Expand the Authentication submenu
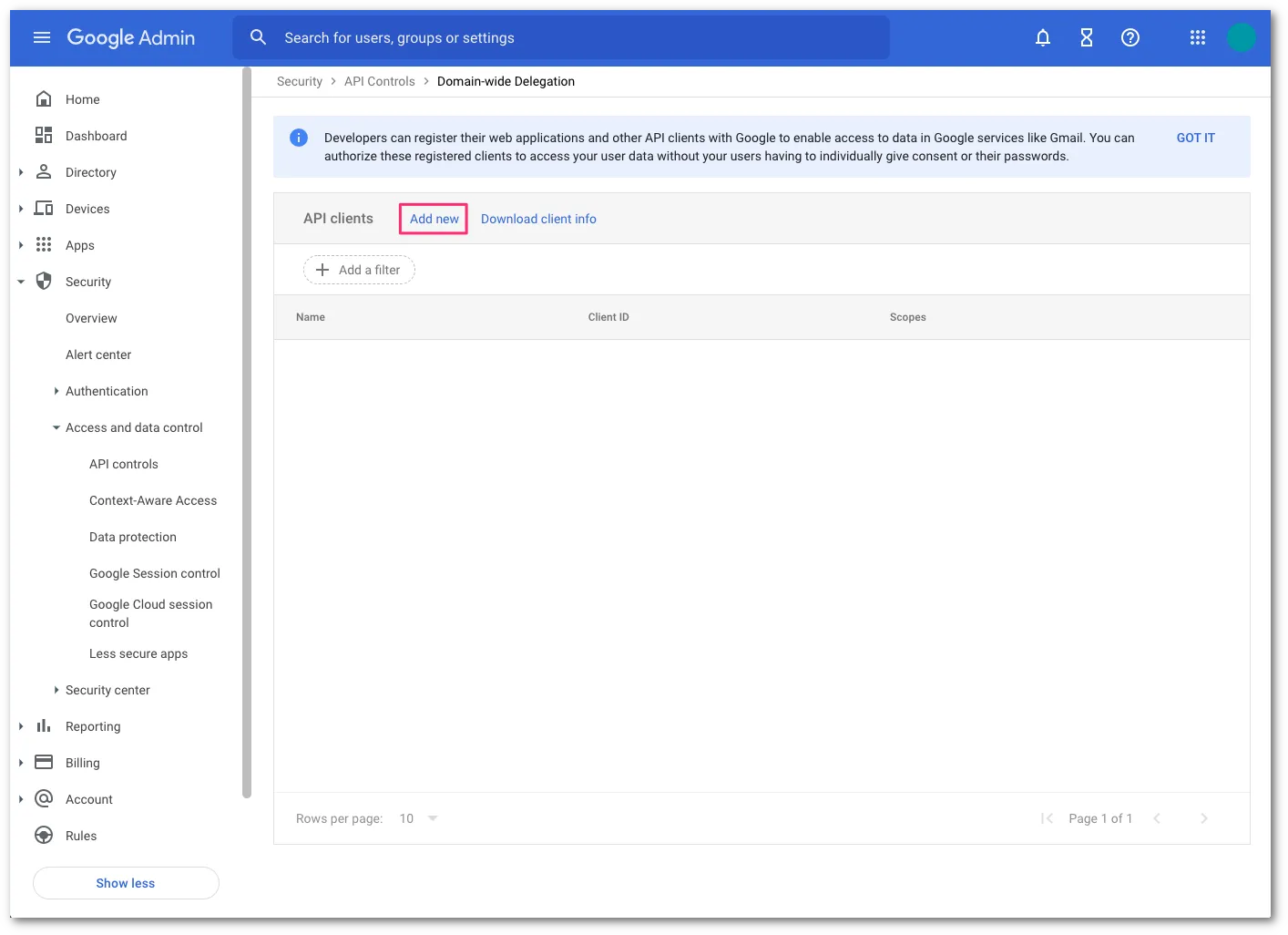 click(x=56, y=391)
